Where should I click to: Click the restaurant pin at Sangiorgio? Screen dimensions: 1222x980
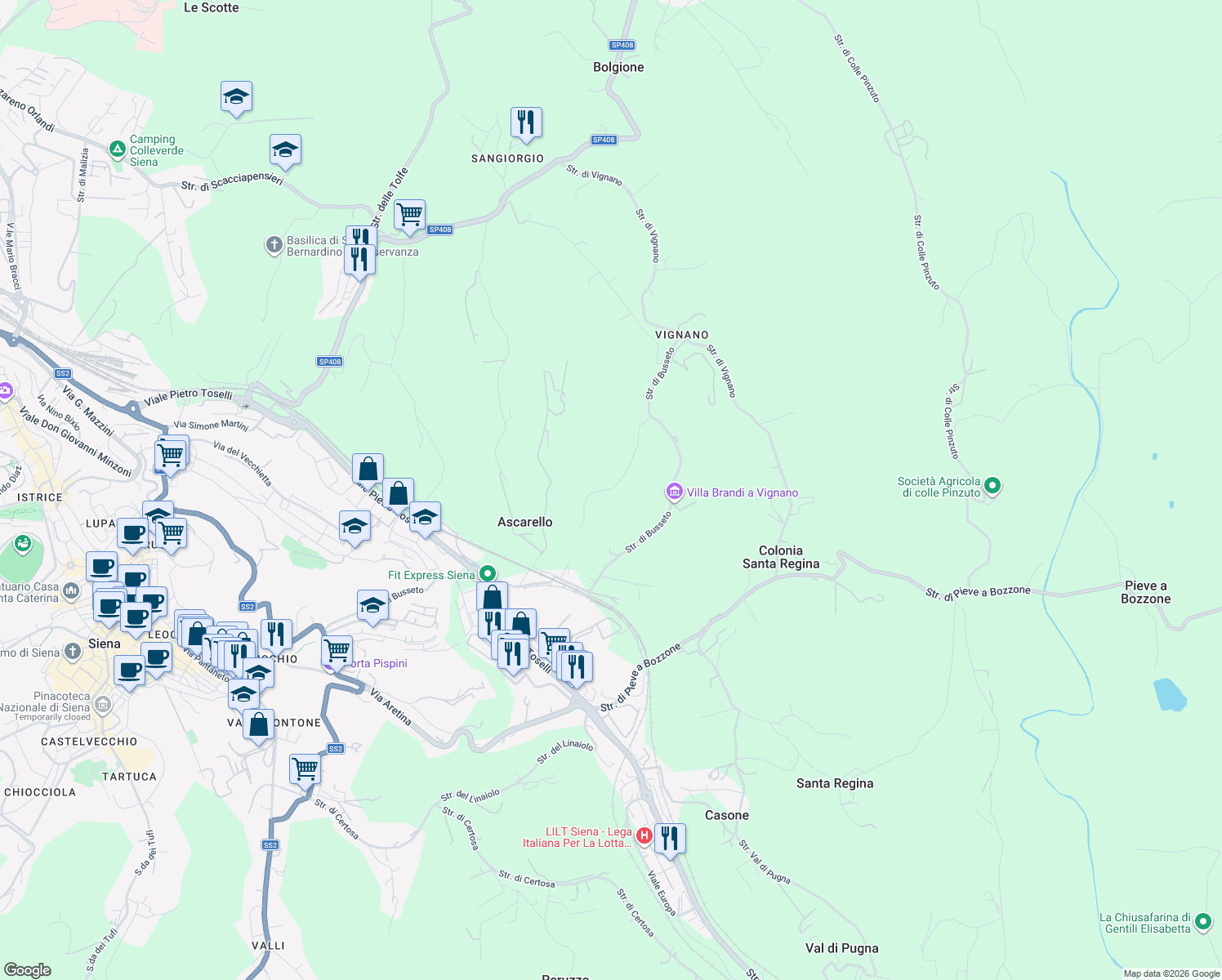526,121
